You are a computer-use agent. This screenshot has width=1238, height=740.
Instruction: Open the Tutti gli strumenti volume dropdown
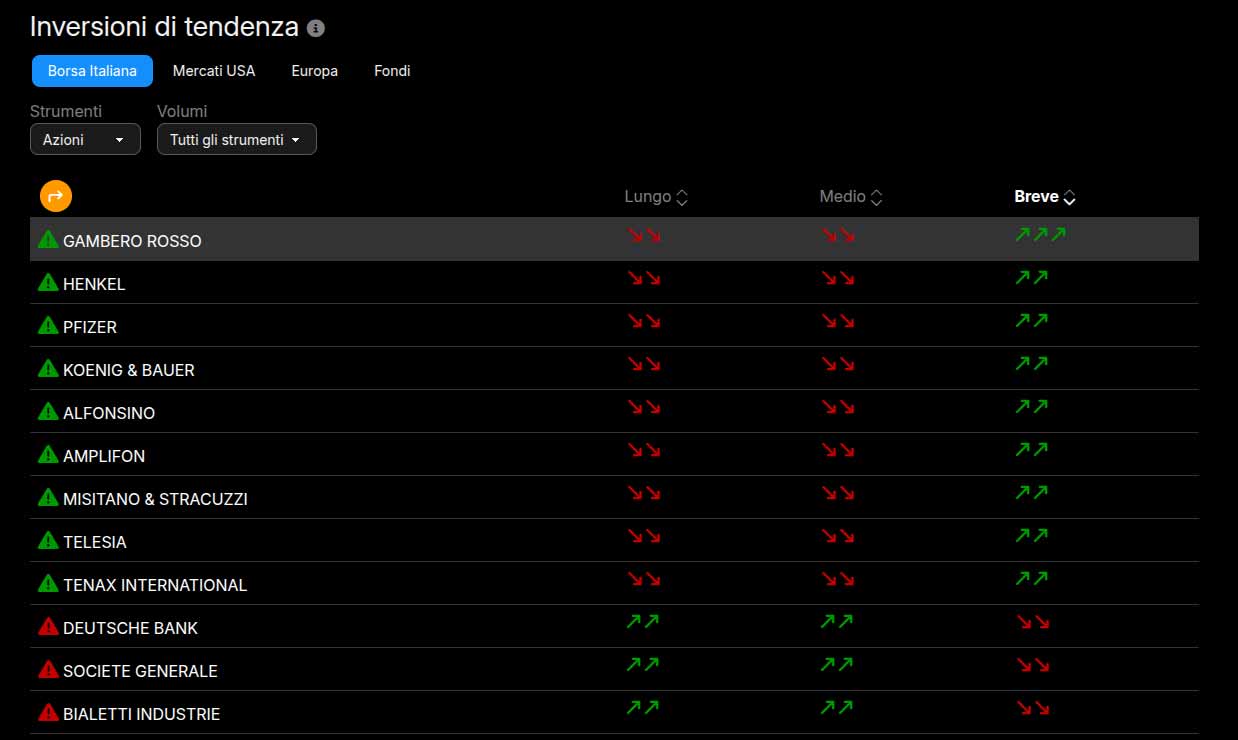(x=237, y=139)
